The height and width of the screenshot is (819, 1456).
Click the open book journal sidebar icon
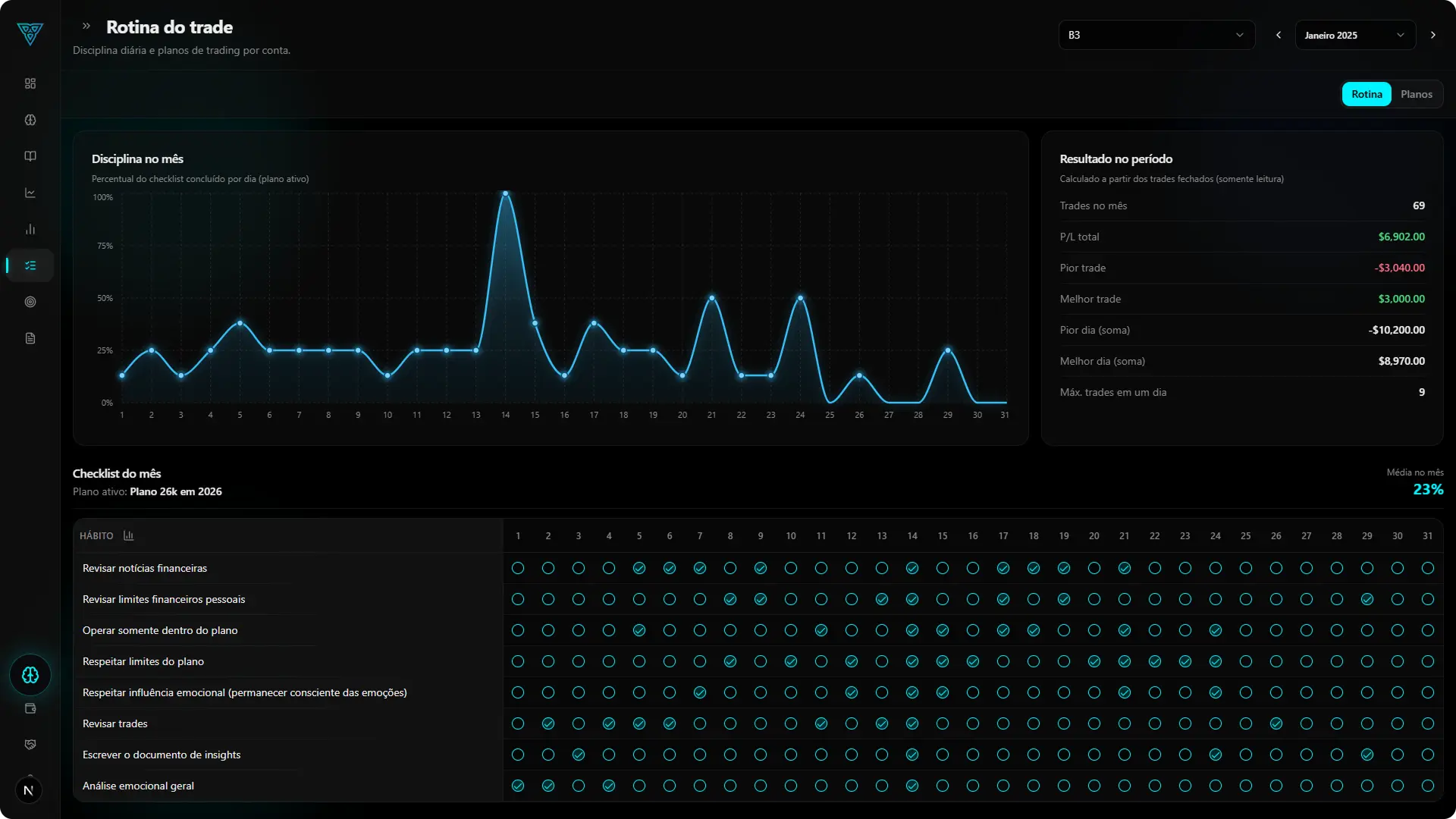pyautogui.click(x=30, y=156)
